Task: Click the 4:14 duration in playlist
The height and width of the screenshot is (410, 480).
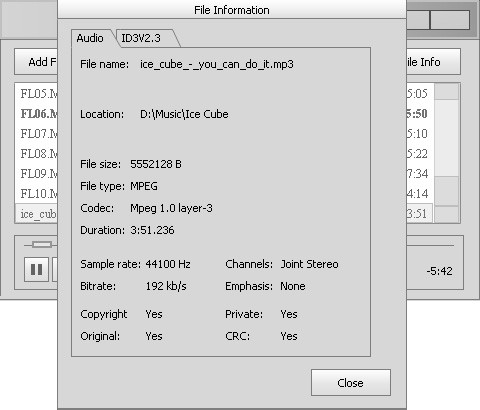Action: (x=417, y=194)
